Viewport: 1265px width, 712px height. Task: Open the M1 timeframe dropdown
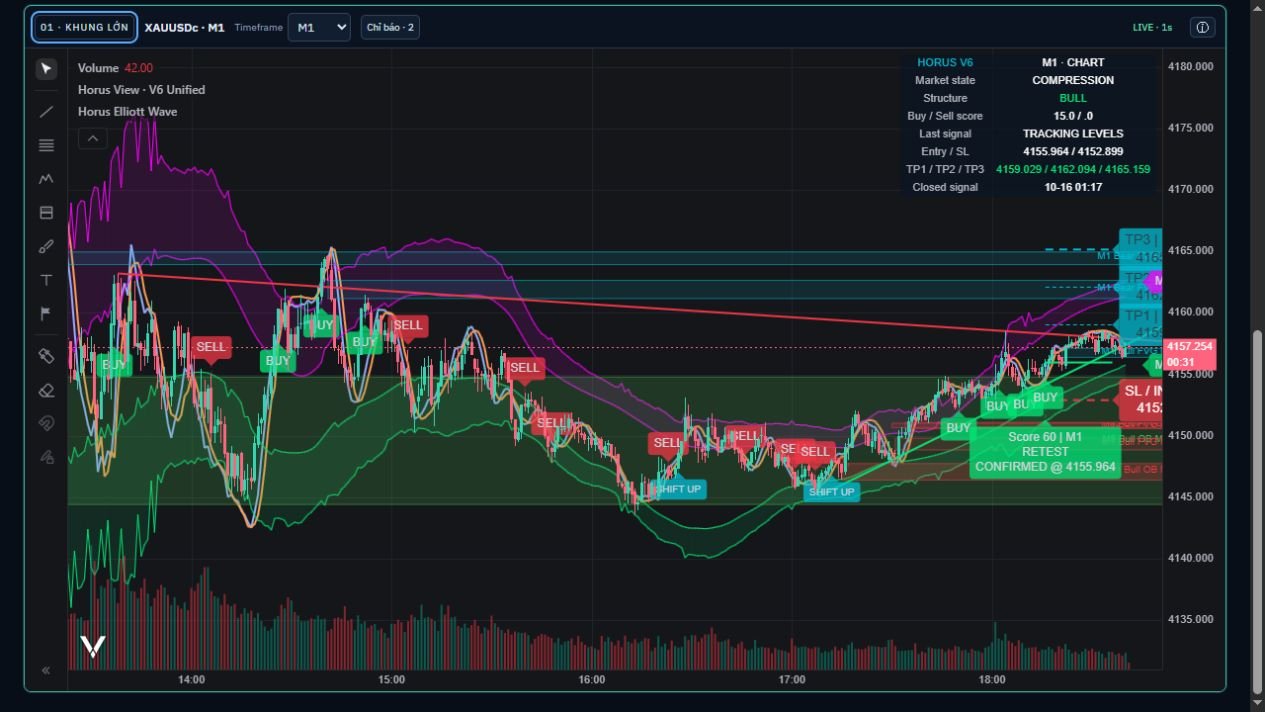click(319, 27)
